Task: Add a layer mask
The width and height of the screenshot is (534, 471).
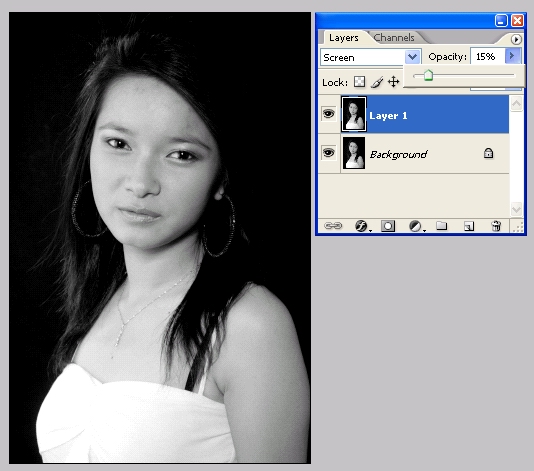Action: pyautogui.click(x=388, y=226)
